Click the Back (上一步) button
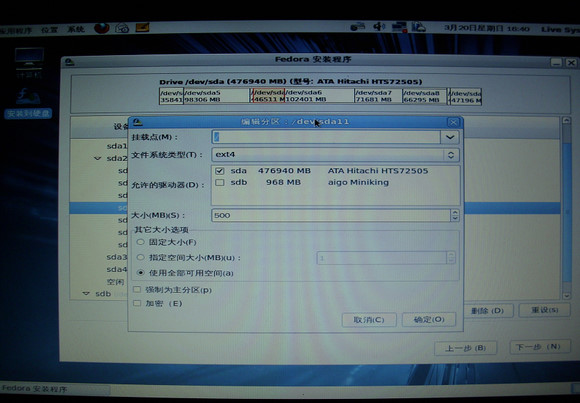The width and height of the screenshot is (580, 403). (465, 348)
